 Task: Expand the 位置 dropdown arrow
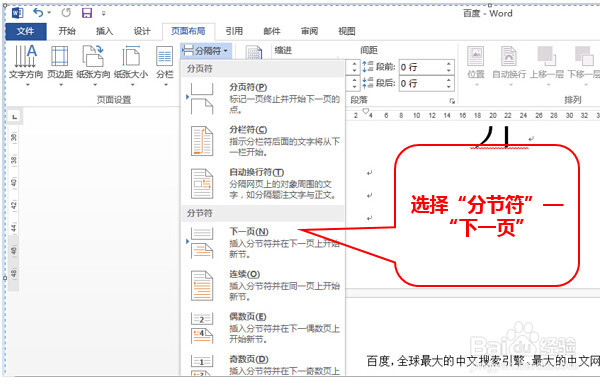click(x=477, y=84)
